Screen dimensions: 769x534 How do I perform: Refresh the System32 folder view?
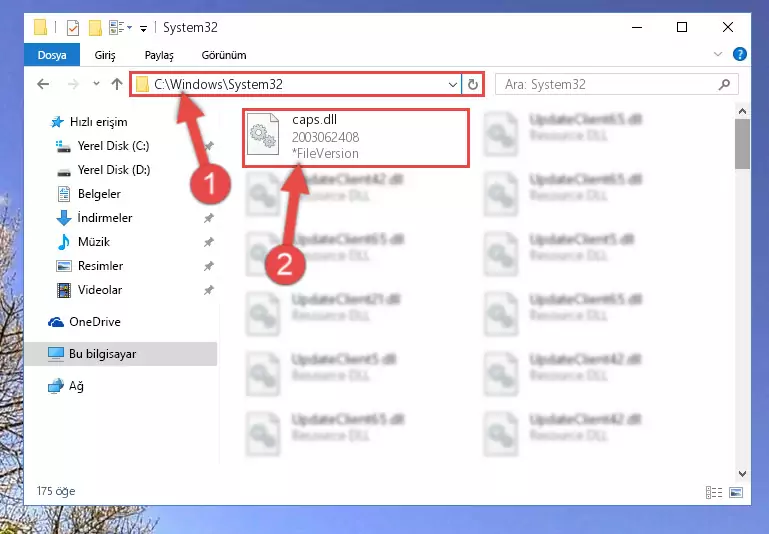click(x=473, y=85)
